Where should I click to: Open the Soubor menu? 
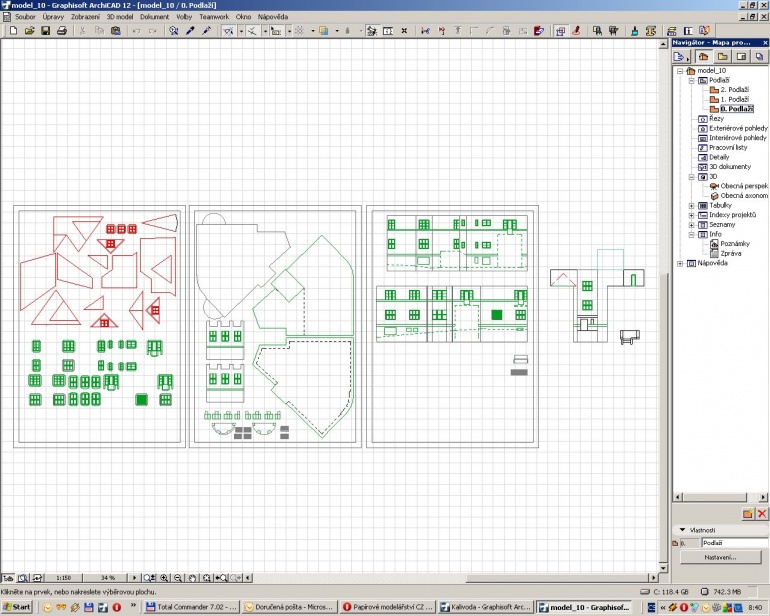(25, 17)
